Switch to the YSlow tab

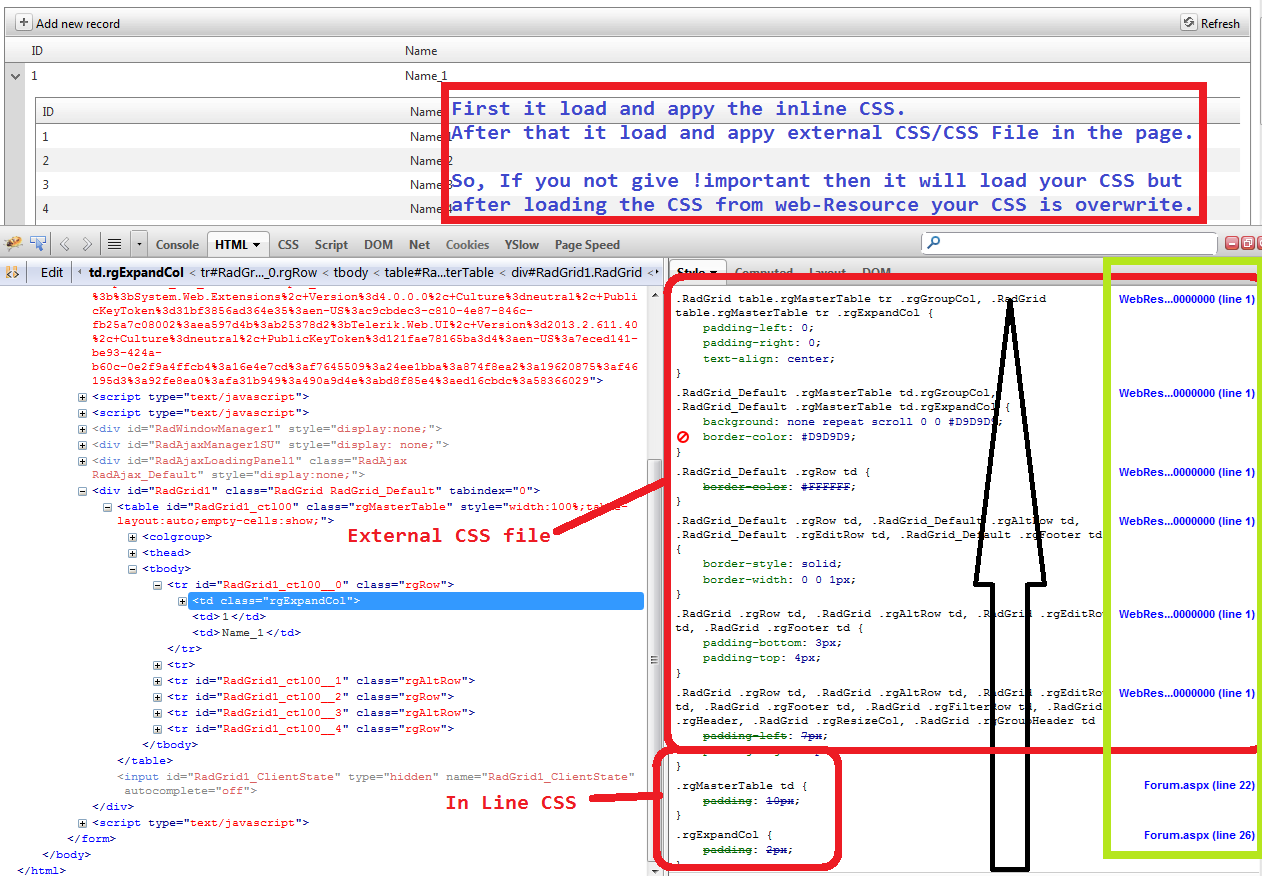tap(522, 244)
